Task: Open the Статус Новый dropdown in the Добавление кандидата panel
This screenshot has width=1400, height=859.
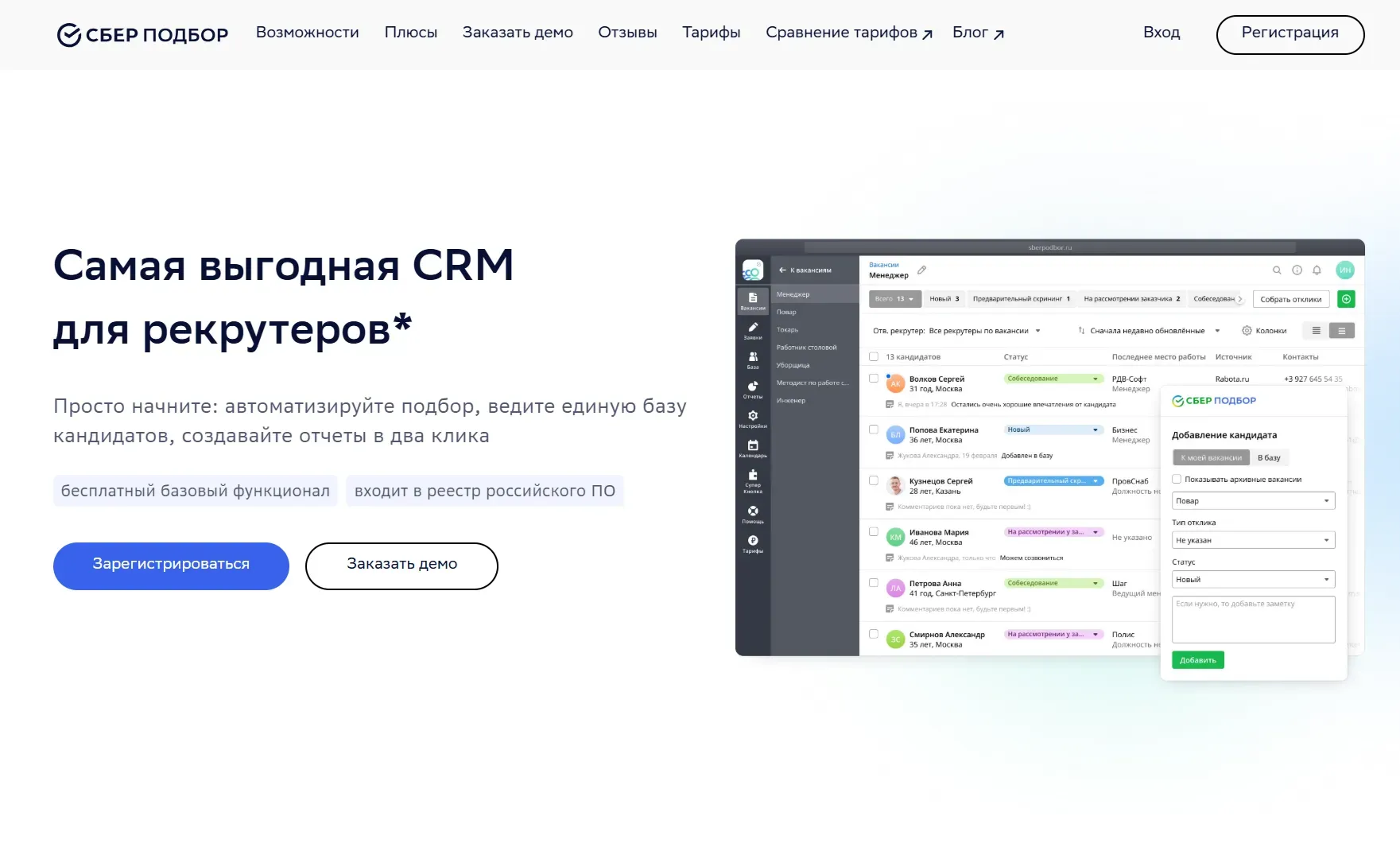Action: 1253,580
